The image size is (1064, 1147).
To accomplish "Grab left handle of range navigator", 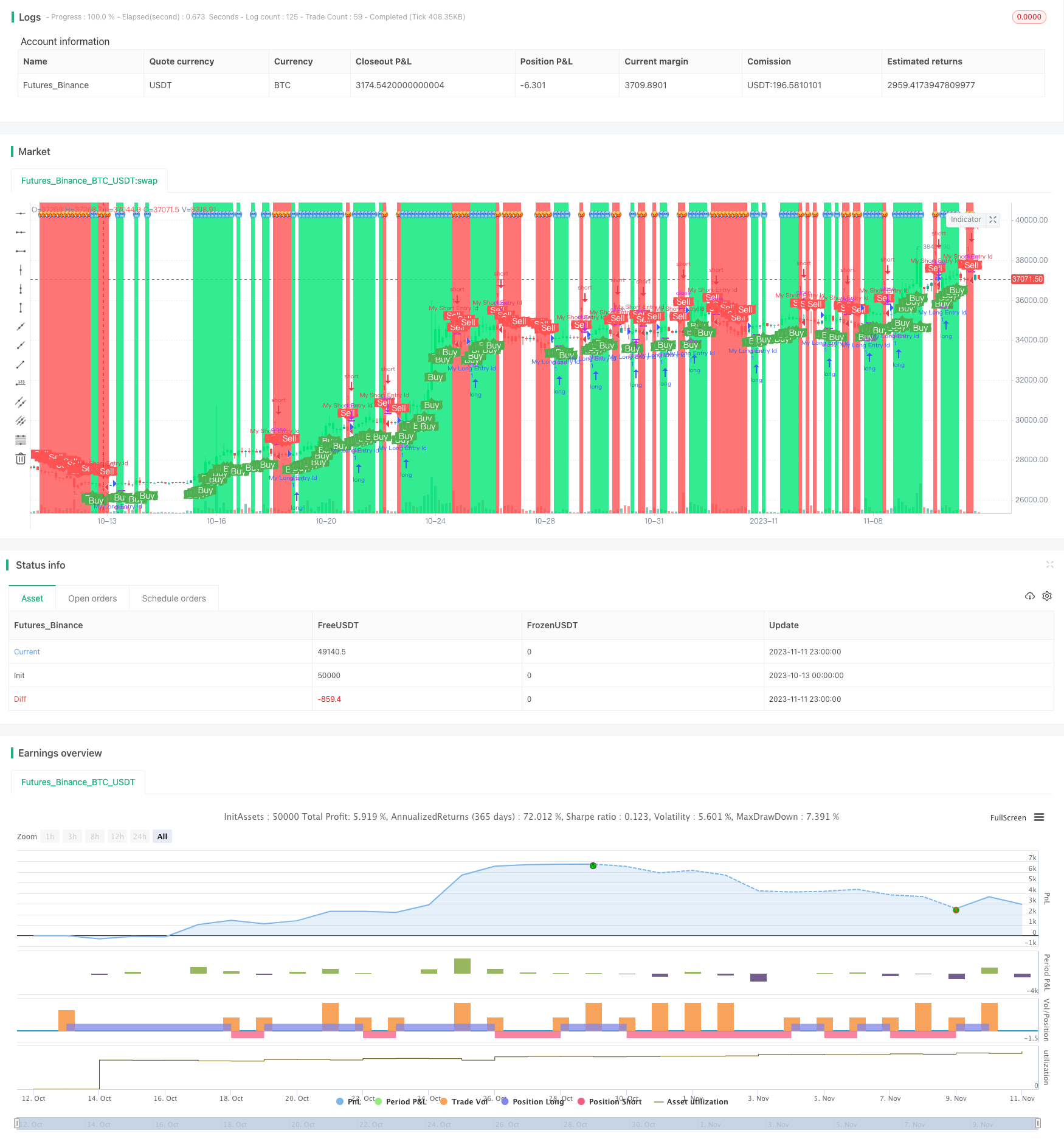I will point(17,1123).
